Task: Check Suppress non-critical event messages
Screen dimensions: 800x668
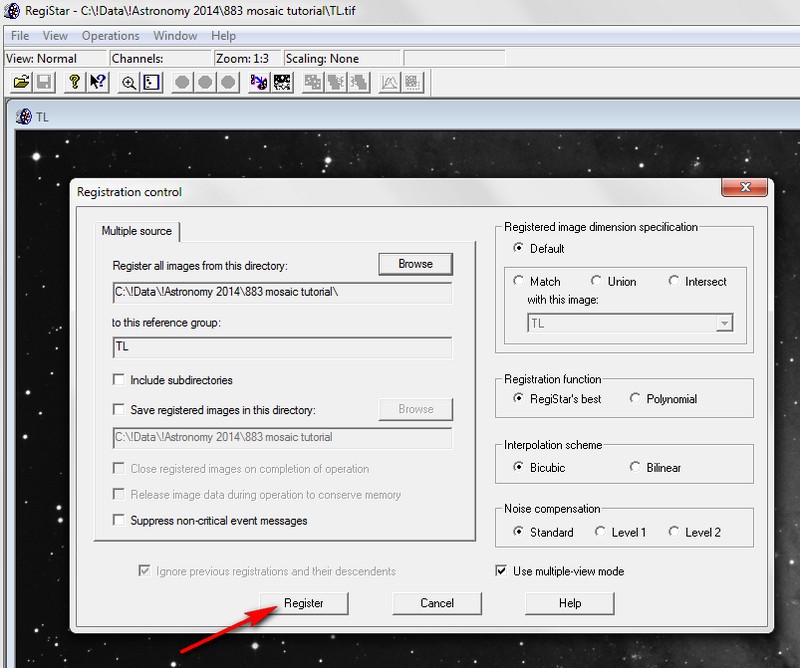Action: (x=119, y=520)
